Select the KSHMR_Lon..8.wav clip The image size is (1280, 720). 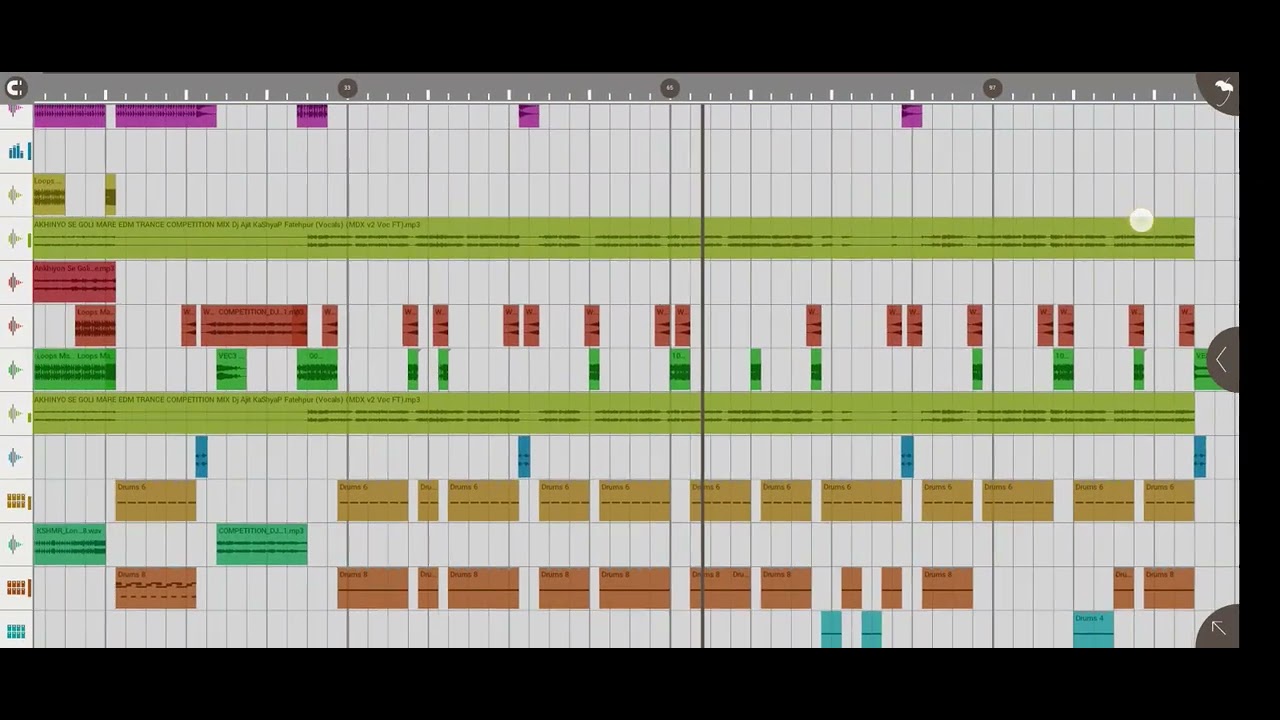69,544
